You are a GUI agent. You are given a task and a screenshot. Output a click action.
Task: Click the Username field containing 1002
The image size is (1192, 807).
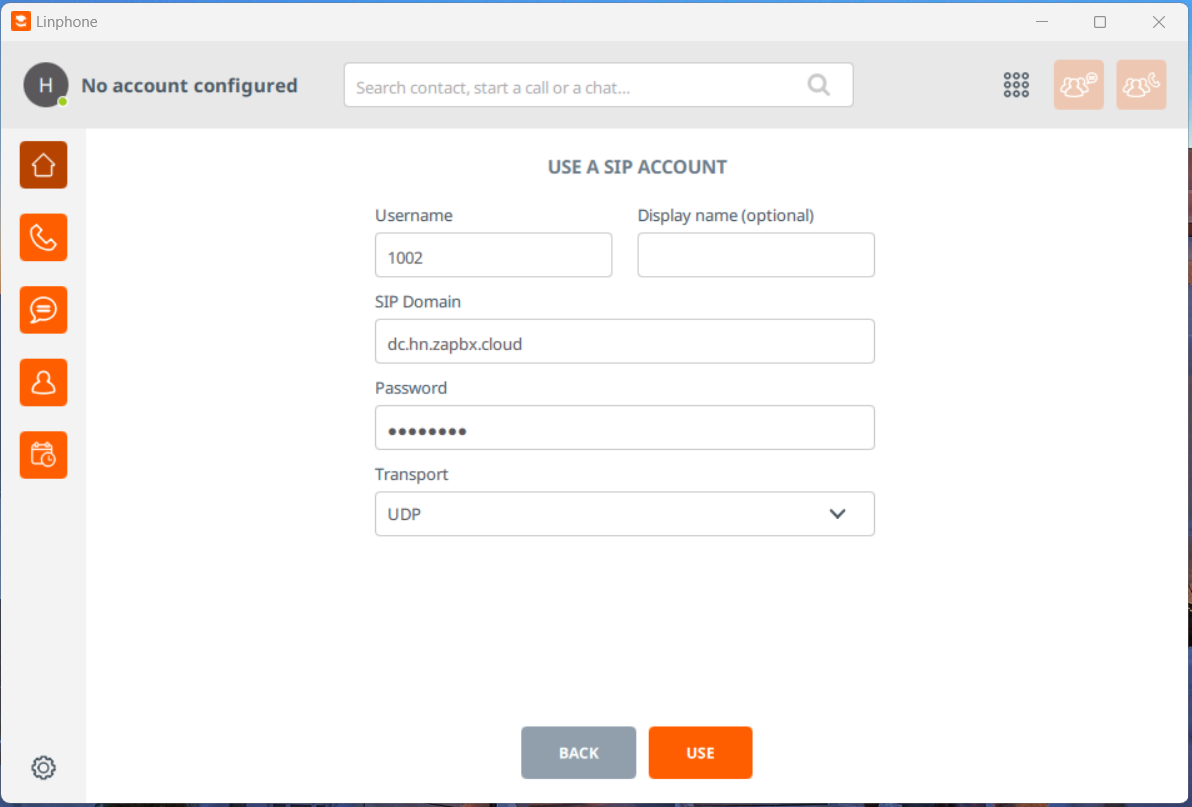point(493,256)
